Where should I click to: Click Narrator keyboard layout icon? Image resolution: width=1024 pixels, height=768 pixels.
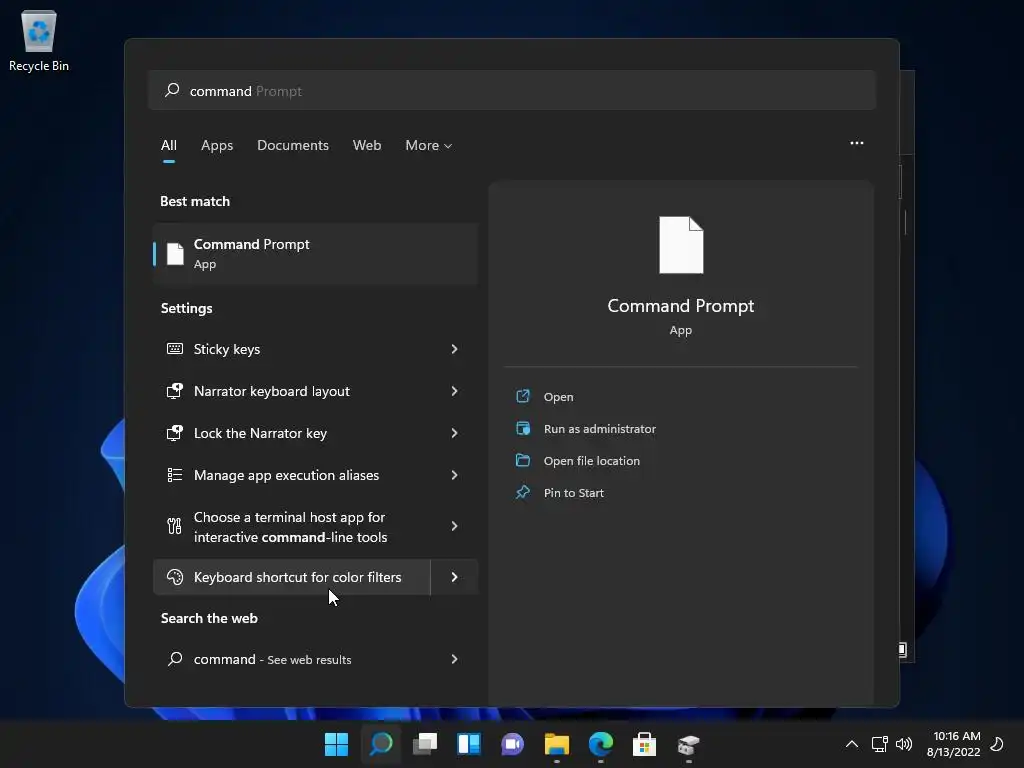coord(174,391)
